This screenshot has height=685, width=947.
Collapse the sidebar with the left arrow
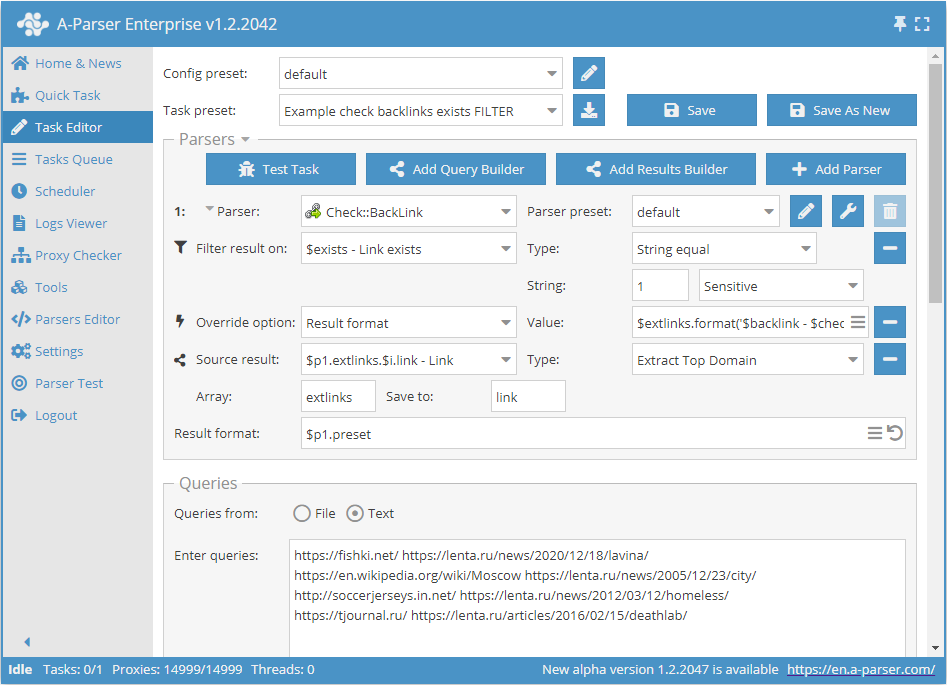pos(27,642)
